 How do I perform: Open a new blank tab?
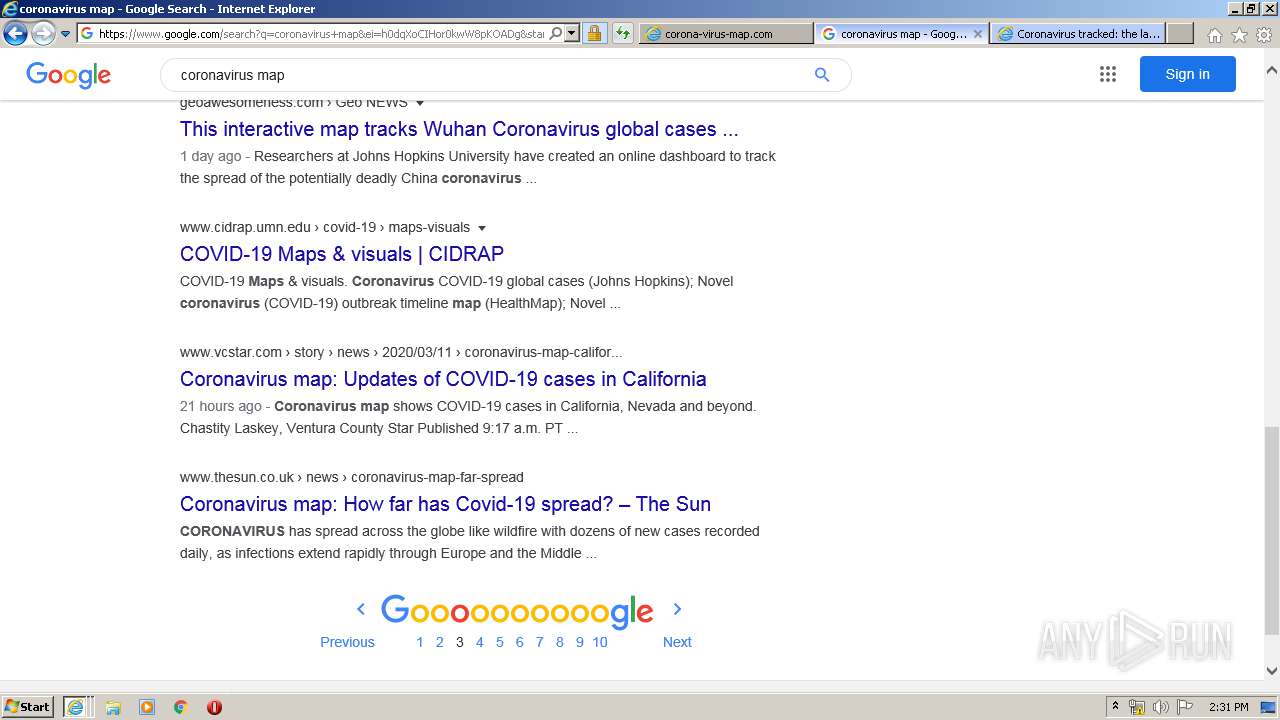click(x=1180, y=33)
